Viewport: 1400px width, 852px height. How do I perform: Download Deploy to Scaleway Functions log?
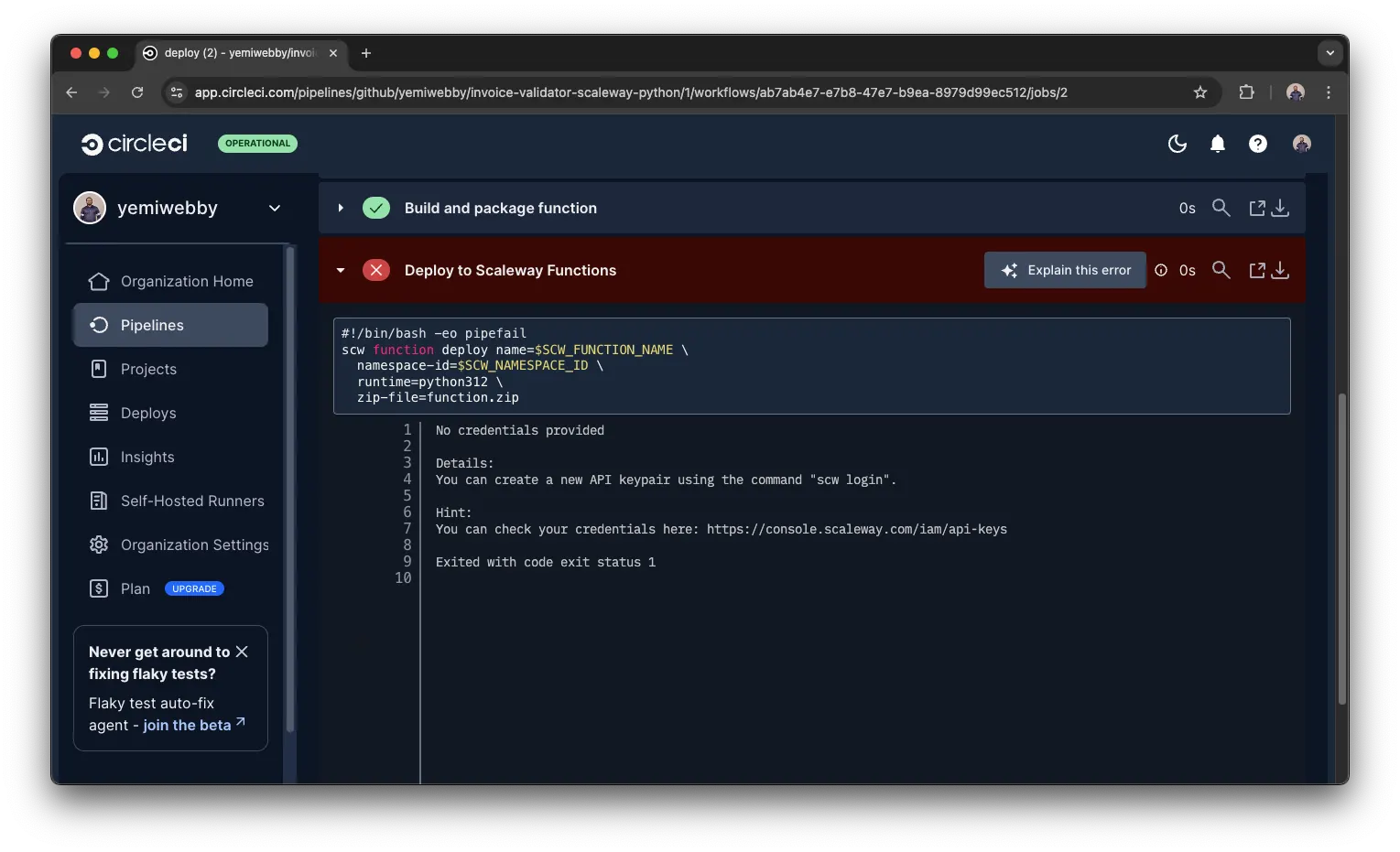[1281, 271]
